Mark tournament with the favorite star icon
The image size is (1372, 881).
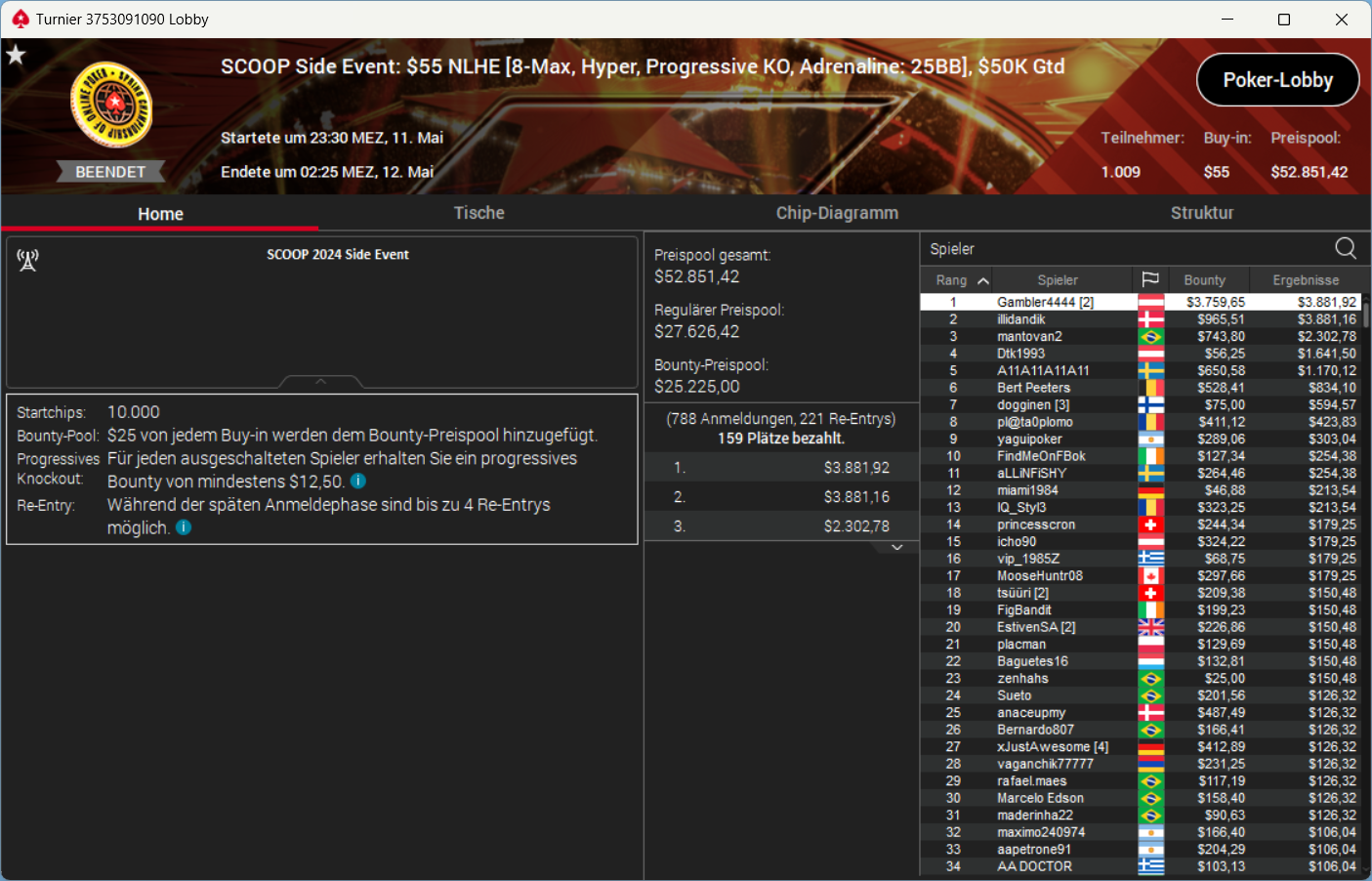pyautogui.click(x=16, y=55)
